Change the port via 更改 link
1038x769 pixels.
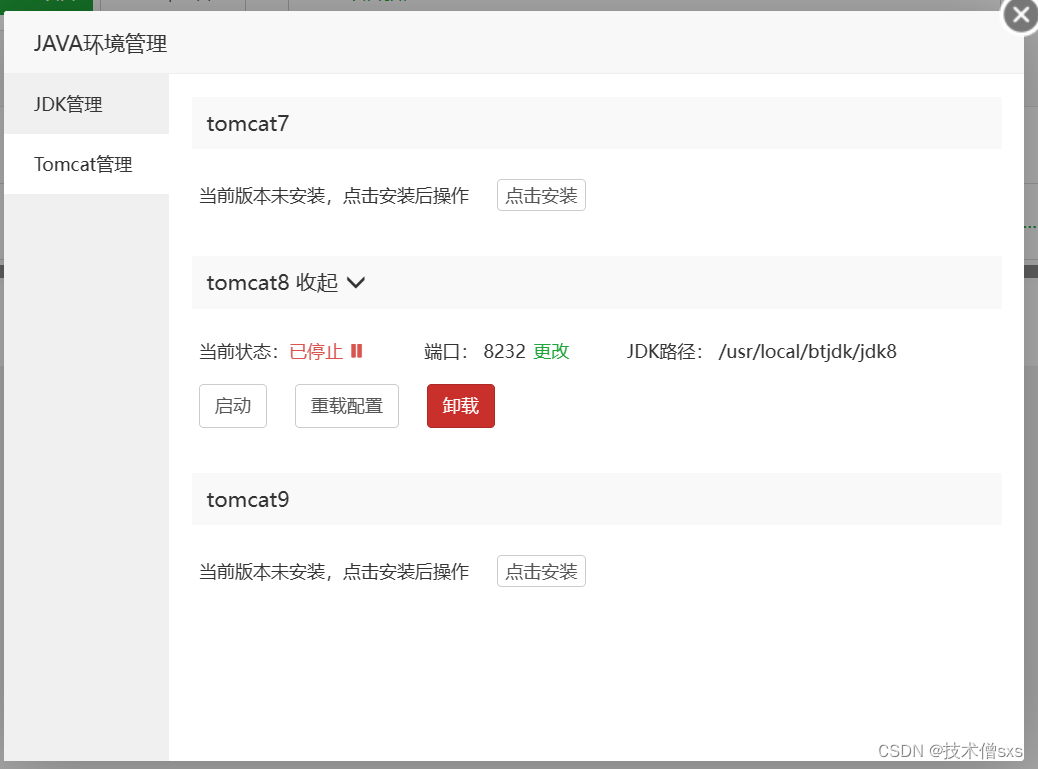(551, 351)
